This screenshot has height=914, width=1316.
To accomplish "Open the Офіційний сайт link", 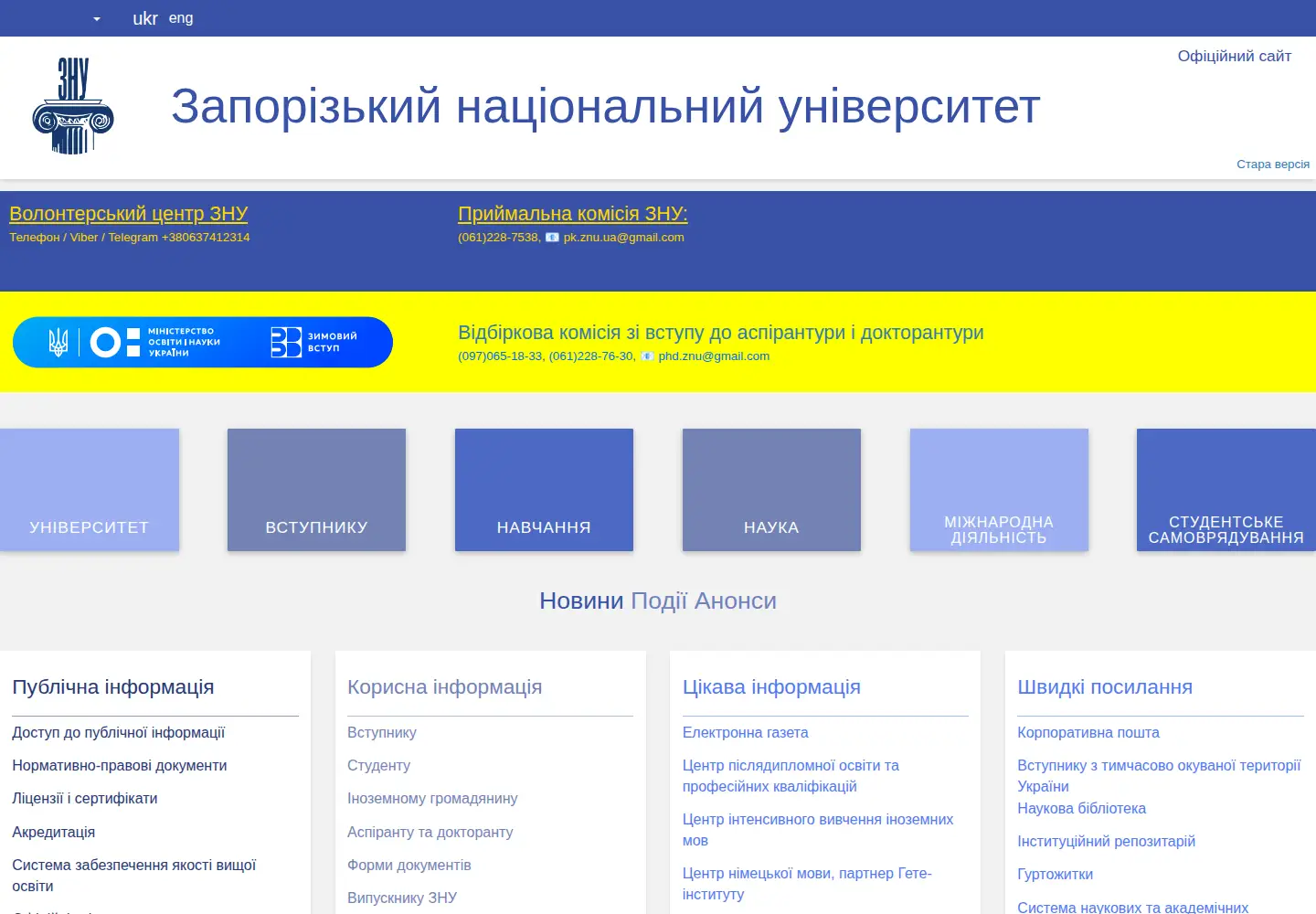I will point(1235,57).
